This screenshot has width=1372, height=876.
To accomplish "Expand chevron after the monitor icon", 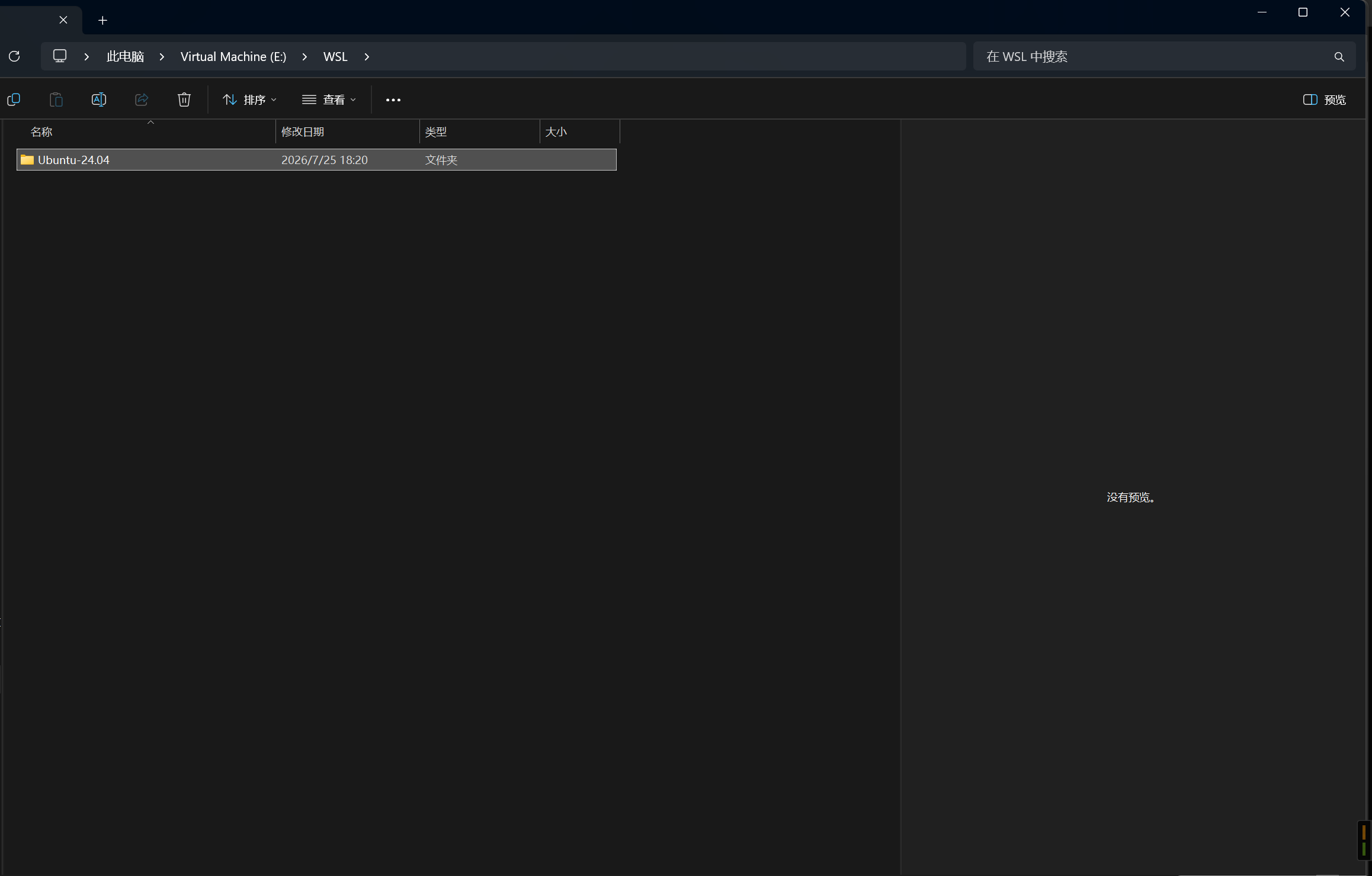I will (x=86, y=56).
